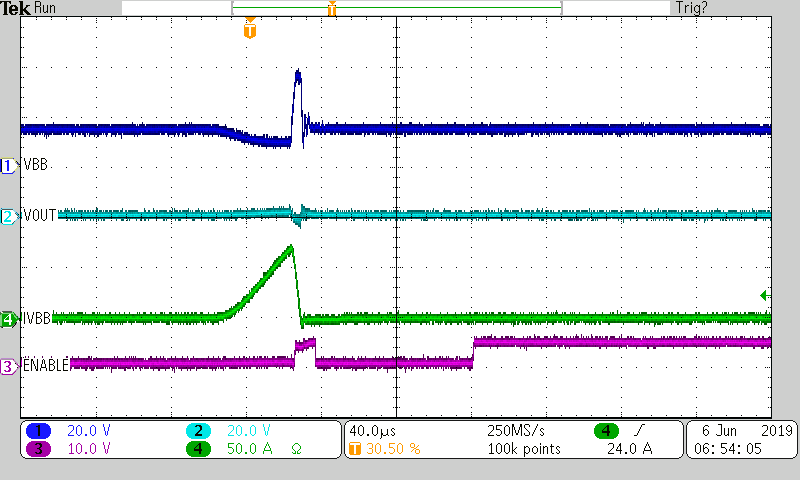Click the Trig? status indicator
This screenshot has height=480, width=800.
tap(692, 8)
